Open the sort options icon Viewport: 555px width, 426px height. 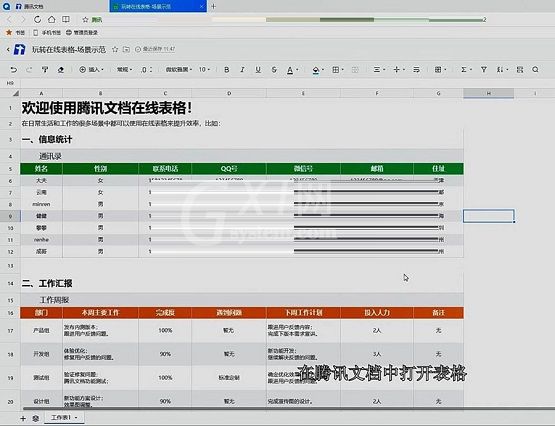500,70
